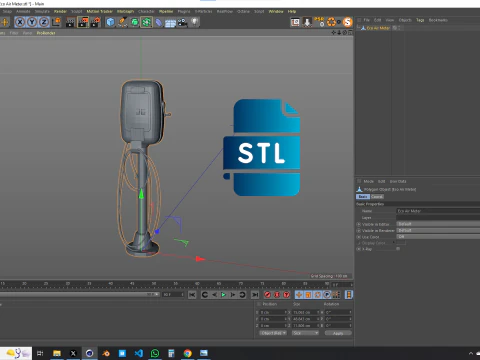The height and width of the screenshot is (360, 480).
Task: Go to previous key
Action: click(x=205, y=295)
